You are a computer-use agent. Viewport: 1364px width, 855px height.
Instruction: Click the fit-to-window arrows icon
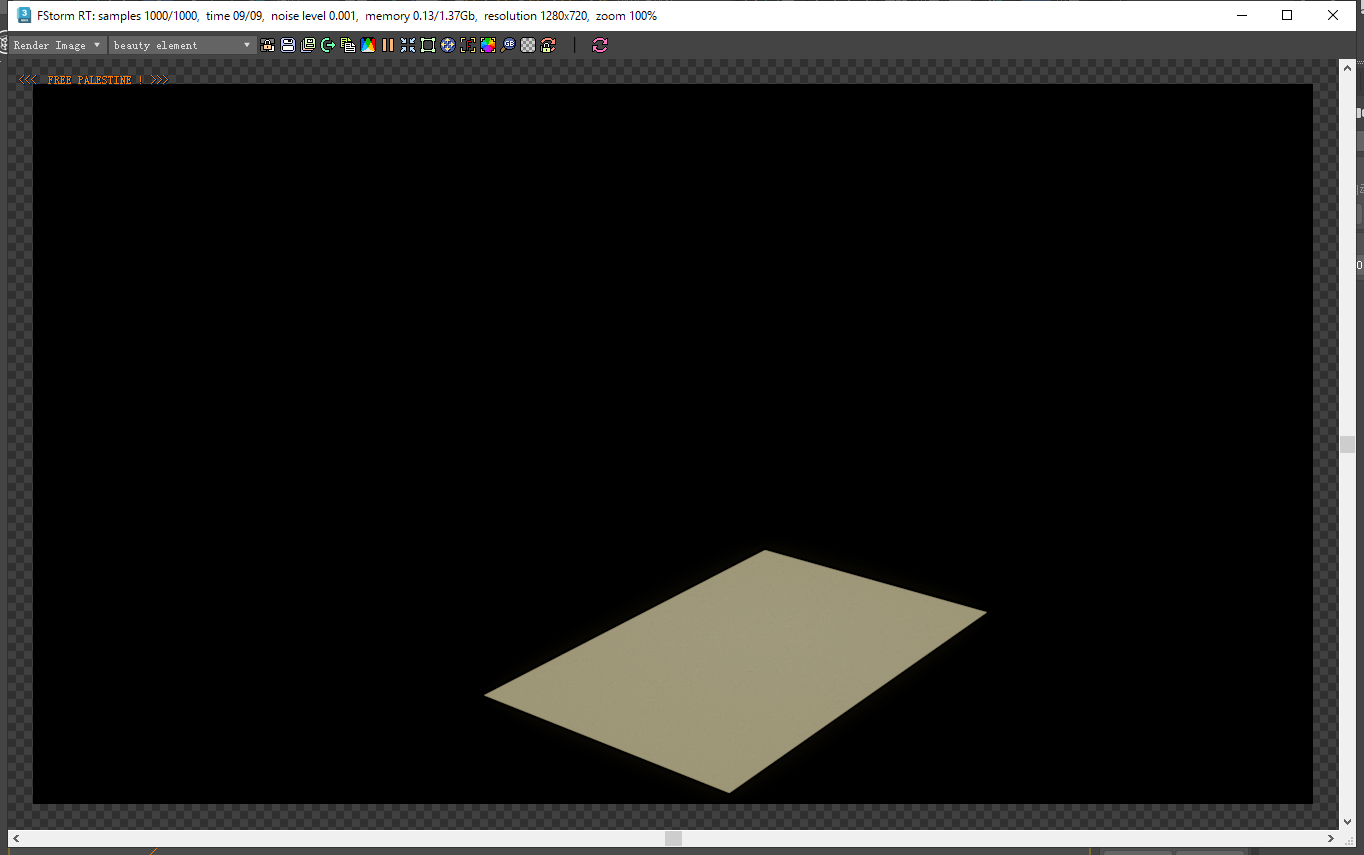[x=408, y=45]
